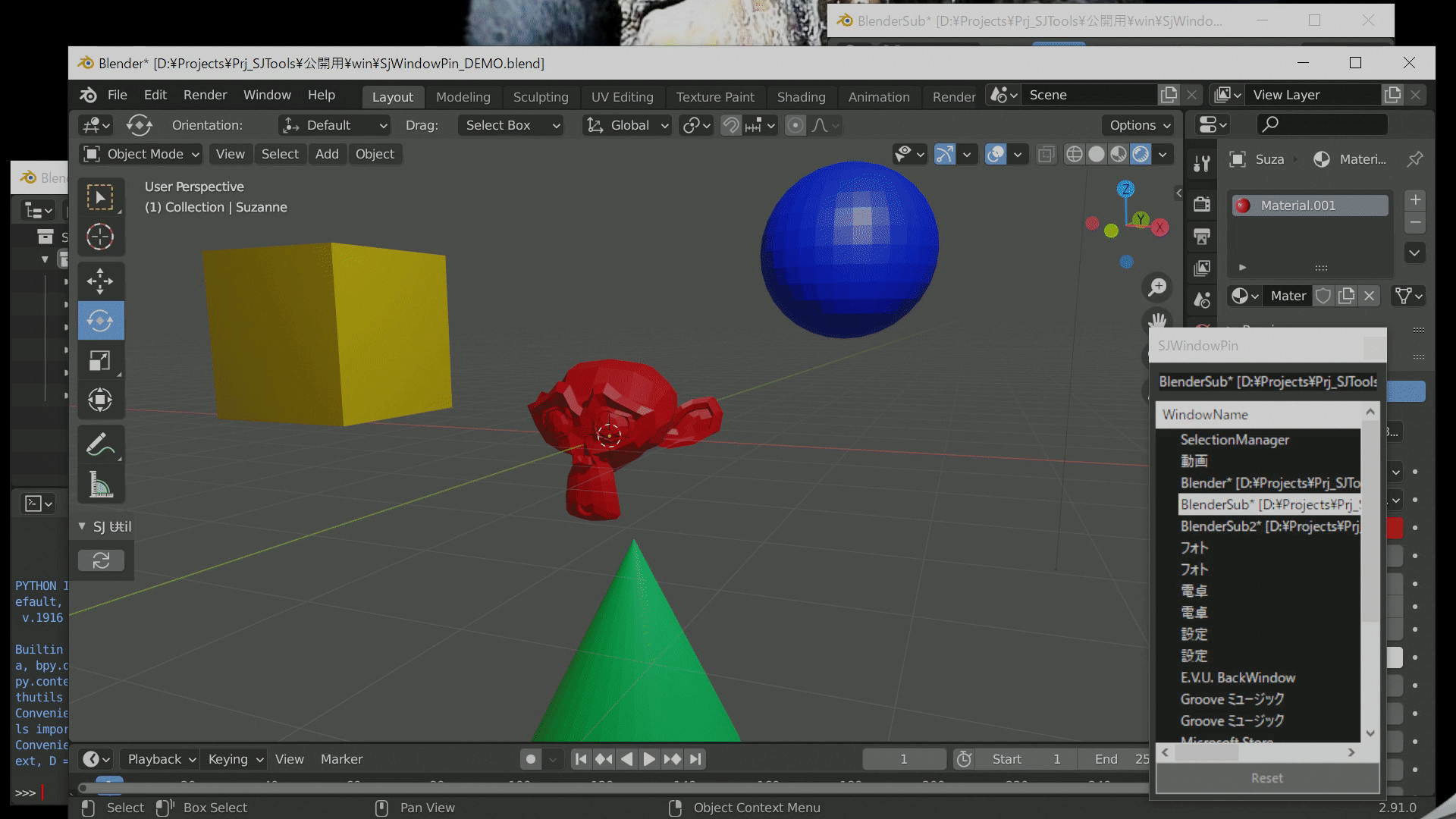Toggle proportional editing button
Screen dimensions: 1456x819
coord(795,125)
